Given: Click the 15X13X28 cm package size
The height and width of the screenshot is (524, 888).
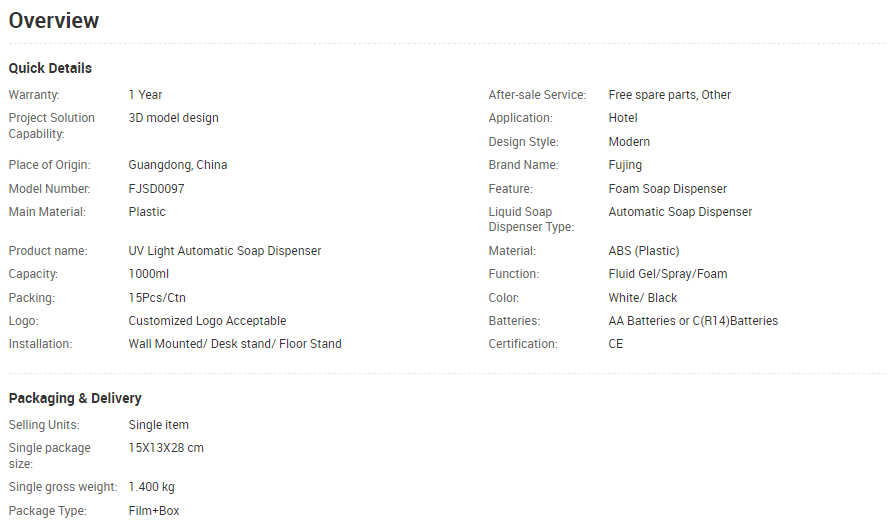Looking at the screenshot, I should tap(166, 448).
